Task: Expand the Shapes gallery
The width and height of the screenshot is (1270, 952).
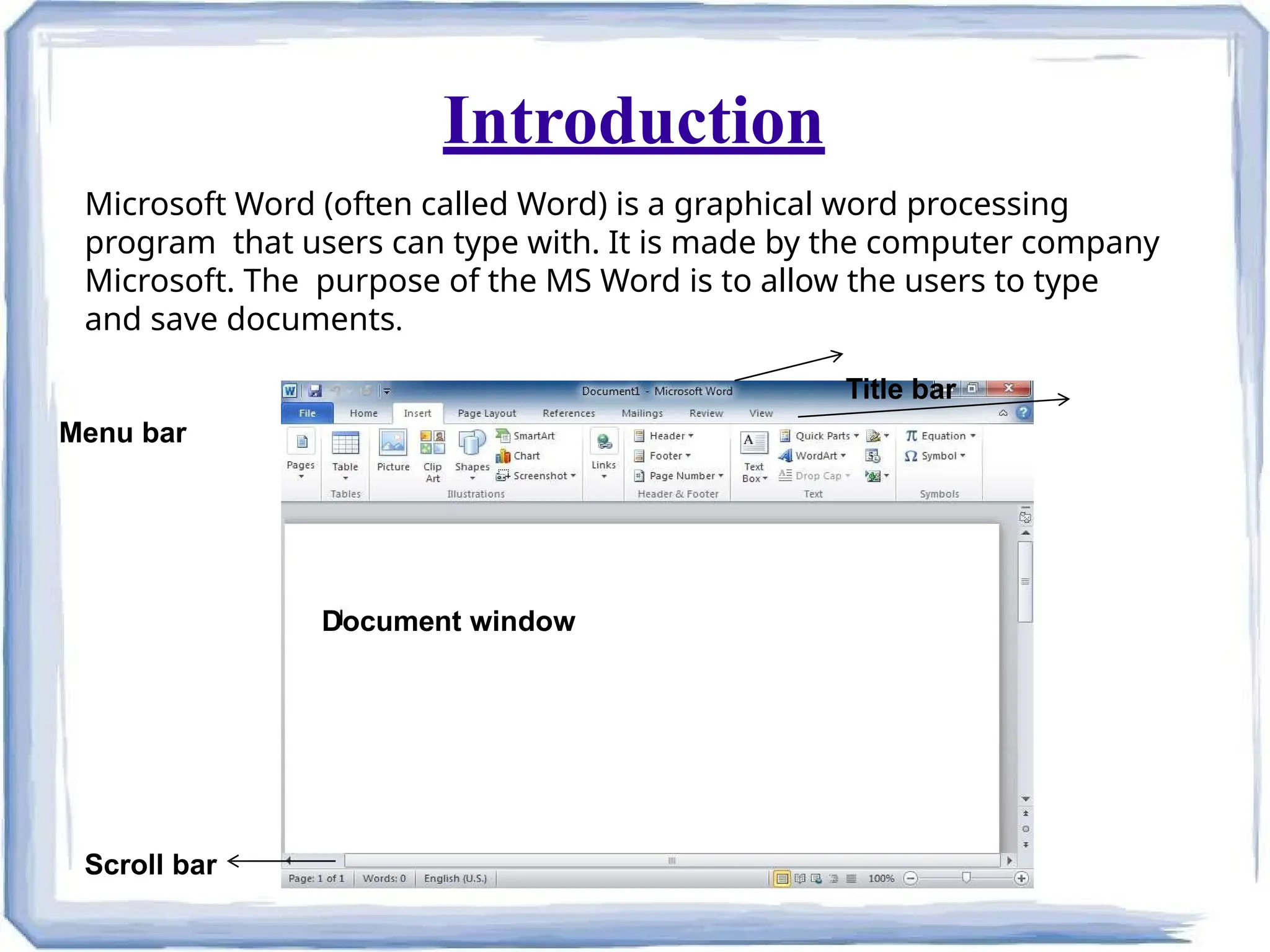Action: pos(472,456)
